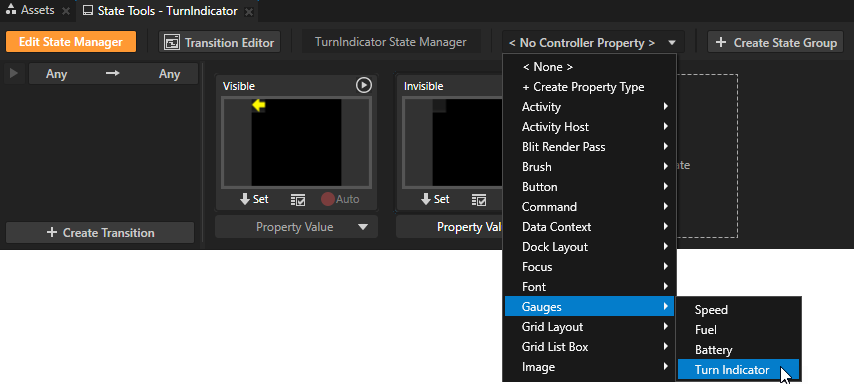Toggle Auto record for Visible state
This screenshot has width=854, height=384.
[x=340, y=199]
